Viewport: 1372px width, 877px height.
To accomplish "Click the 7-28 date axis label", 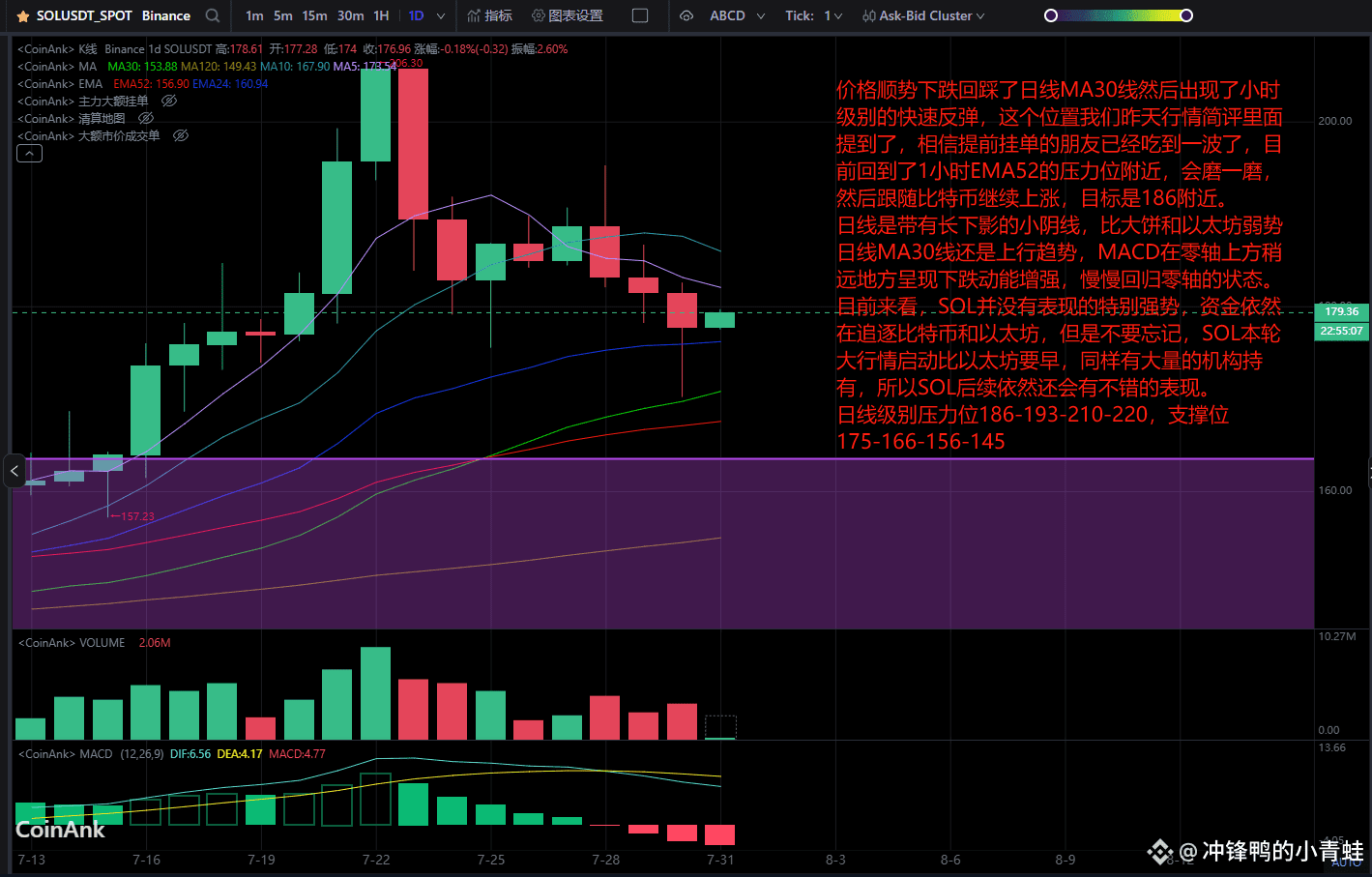I will click(x=606, y=860).
